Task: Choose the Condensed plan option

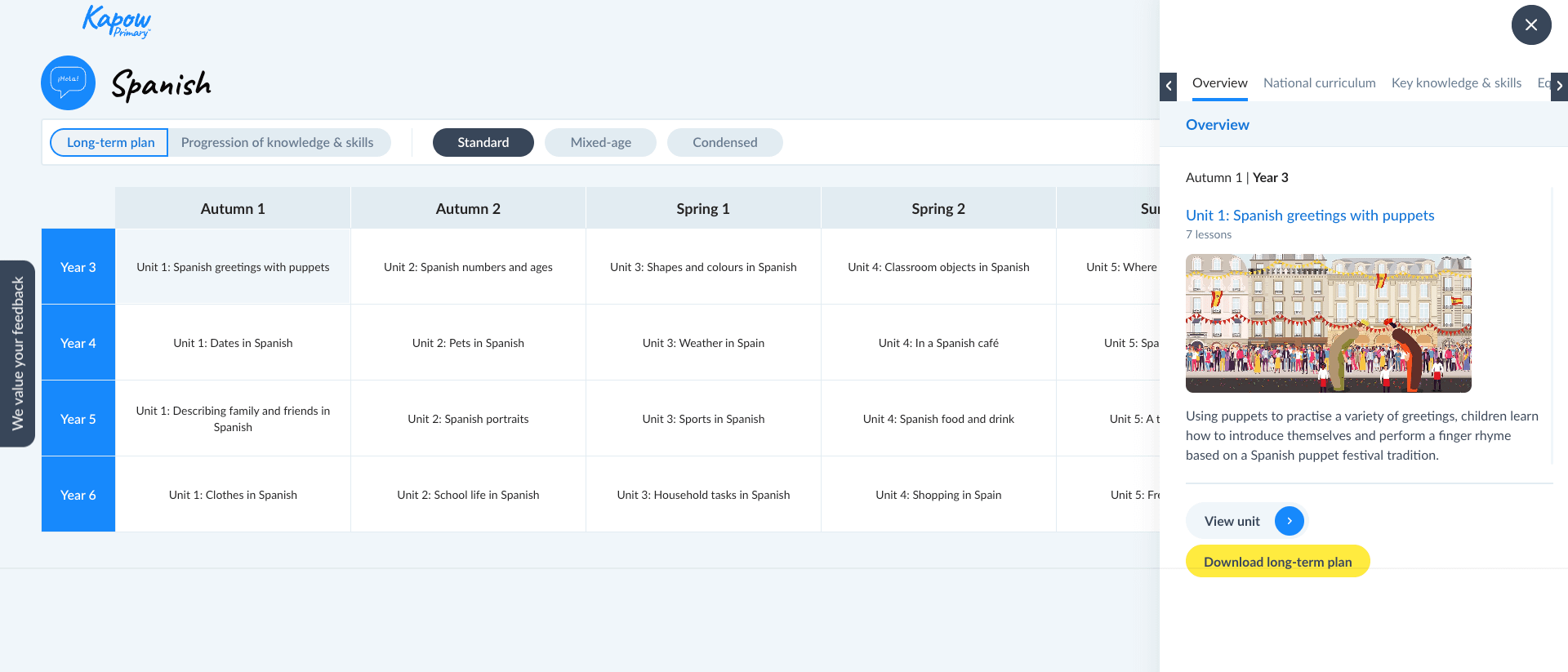Action: point(724,142)
